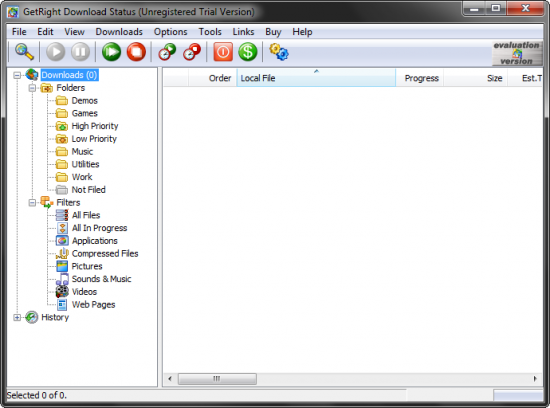Click the red power shutdown toolbar icon

[x=223, y=52]
